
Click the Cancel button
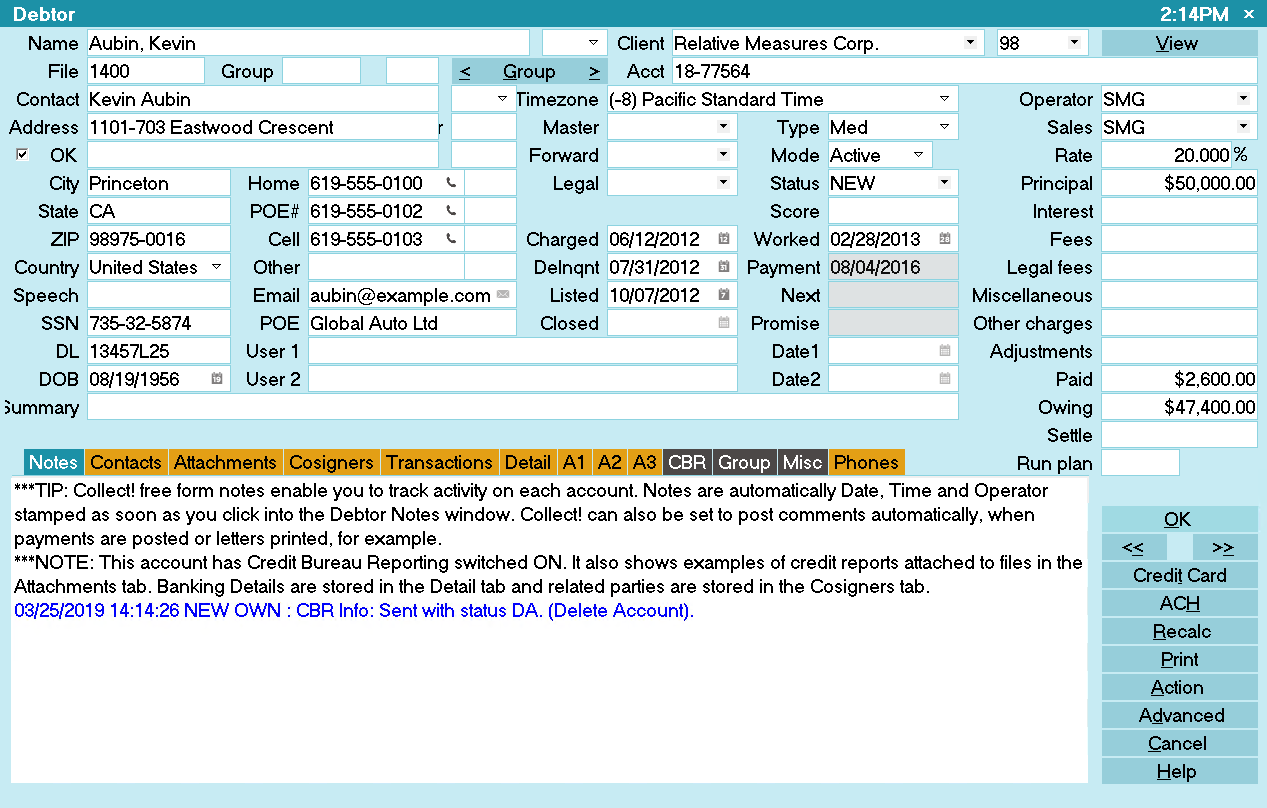1180,743
